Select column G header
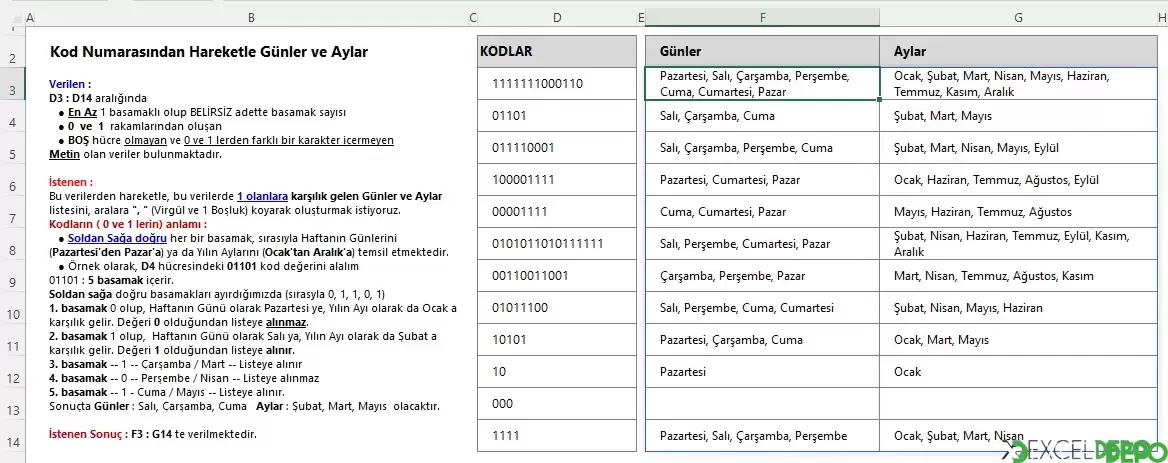The height and width of the screenshot is (463, 1168). (x=1018, y=17)
